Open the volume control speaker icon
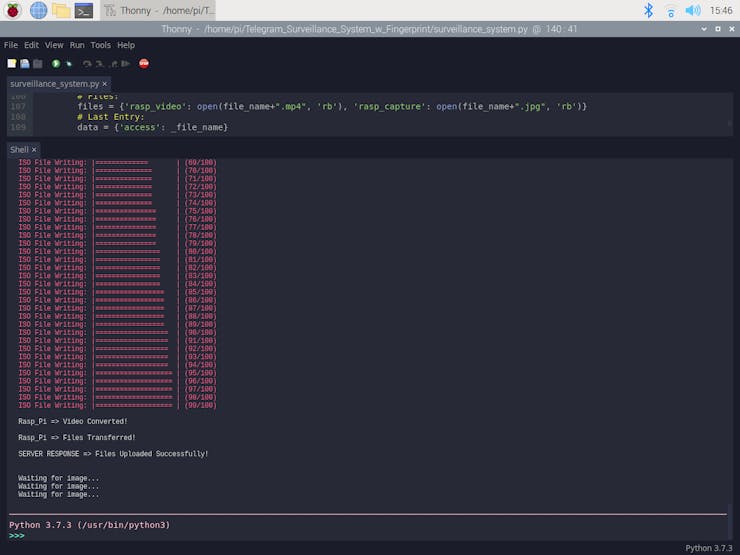This screenshot has width=740, height=555. (692, 10)
